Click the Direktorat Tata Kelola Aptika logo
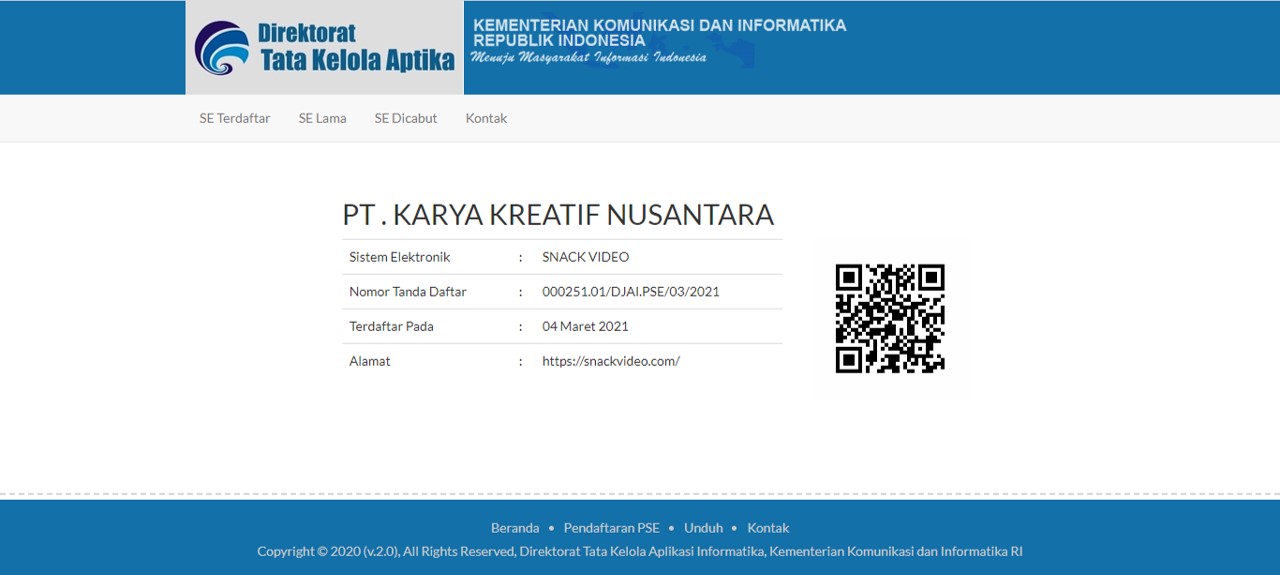Viewport: 1280px width, 575px height. tap(324, 48)
